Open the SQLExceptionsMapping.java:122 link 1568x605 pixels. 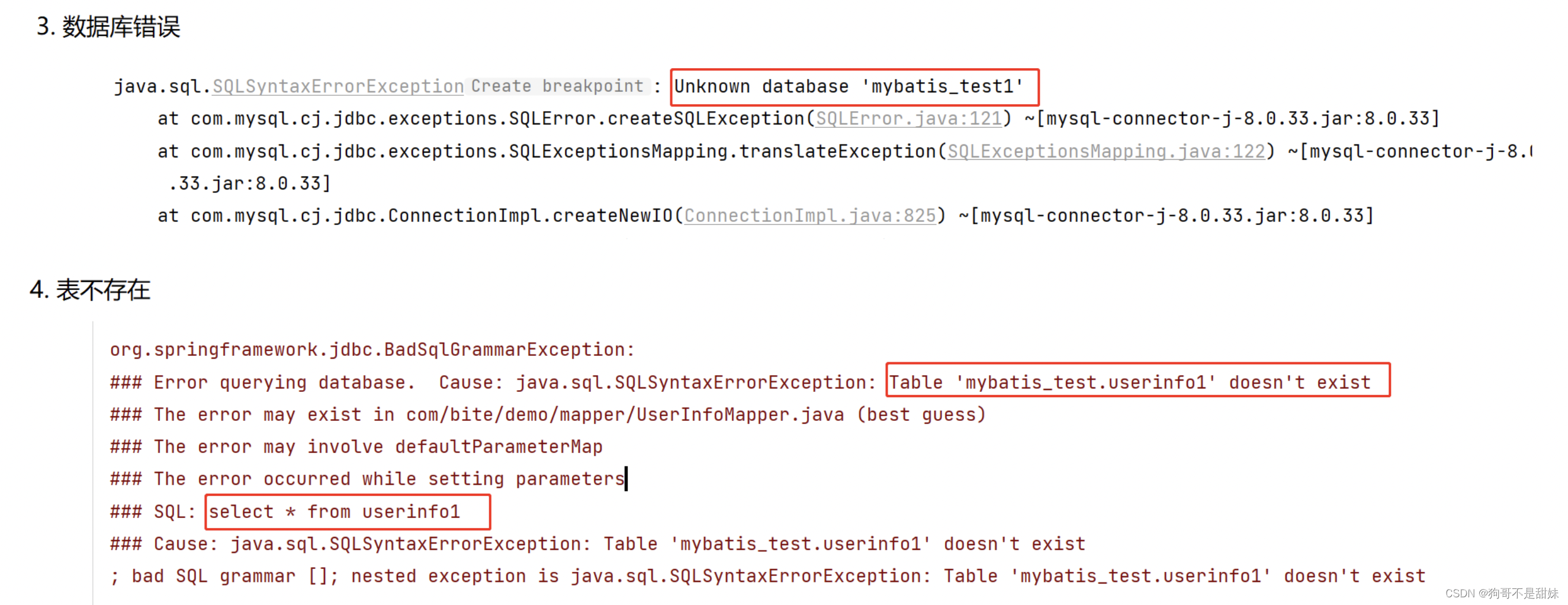coord(1106,151)
